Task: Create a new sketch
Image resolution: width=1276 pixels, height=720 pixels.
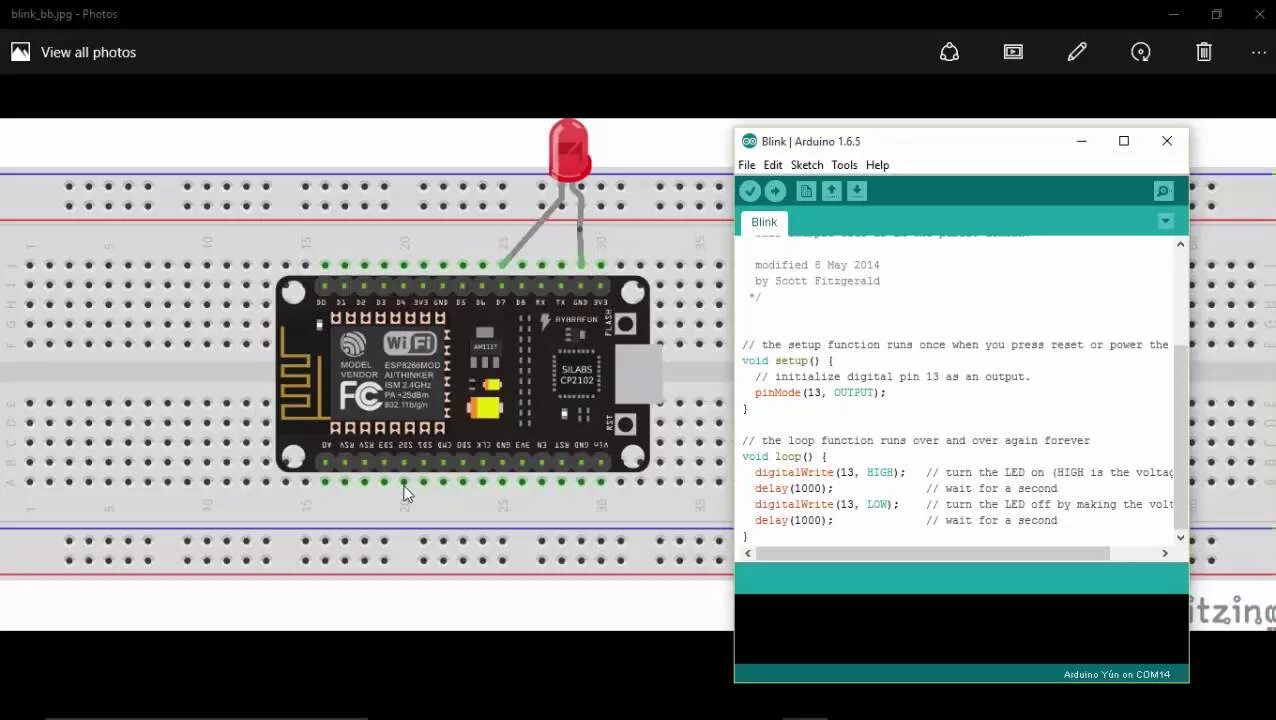Action: click(x=806, y=190)
